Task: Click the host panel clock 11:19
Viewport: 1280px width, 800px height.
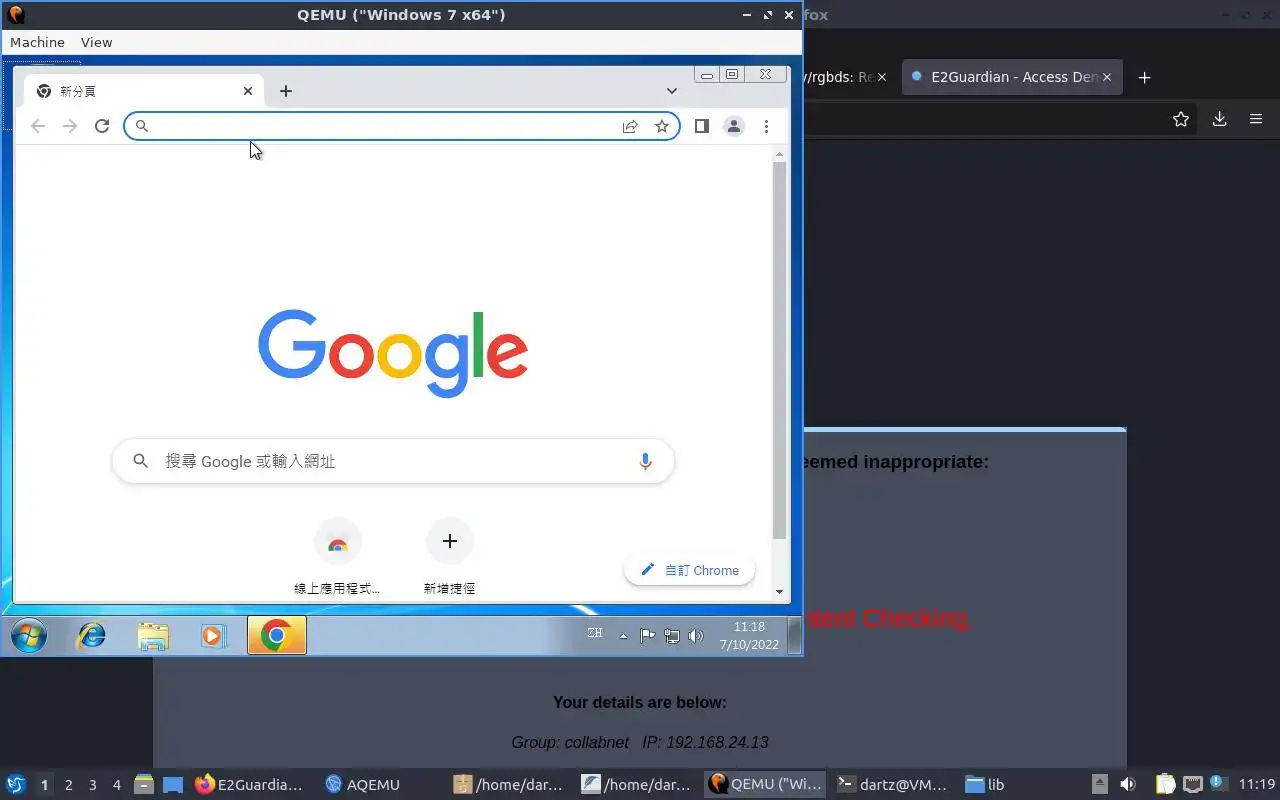Action: (x=1255, y=785)
